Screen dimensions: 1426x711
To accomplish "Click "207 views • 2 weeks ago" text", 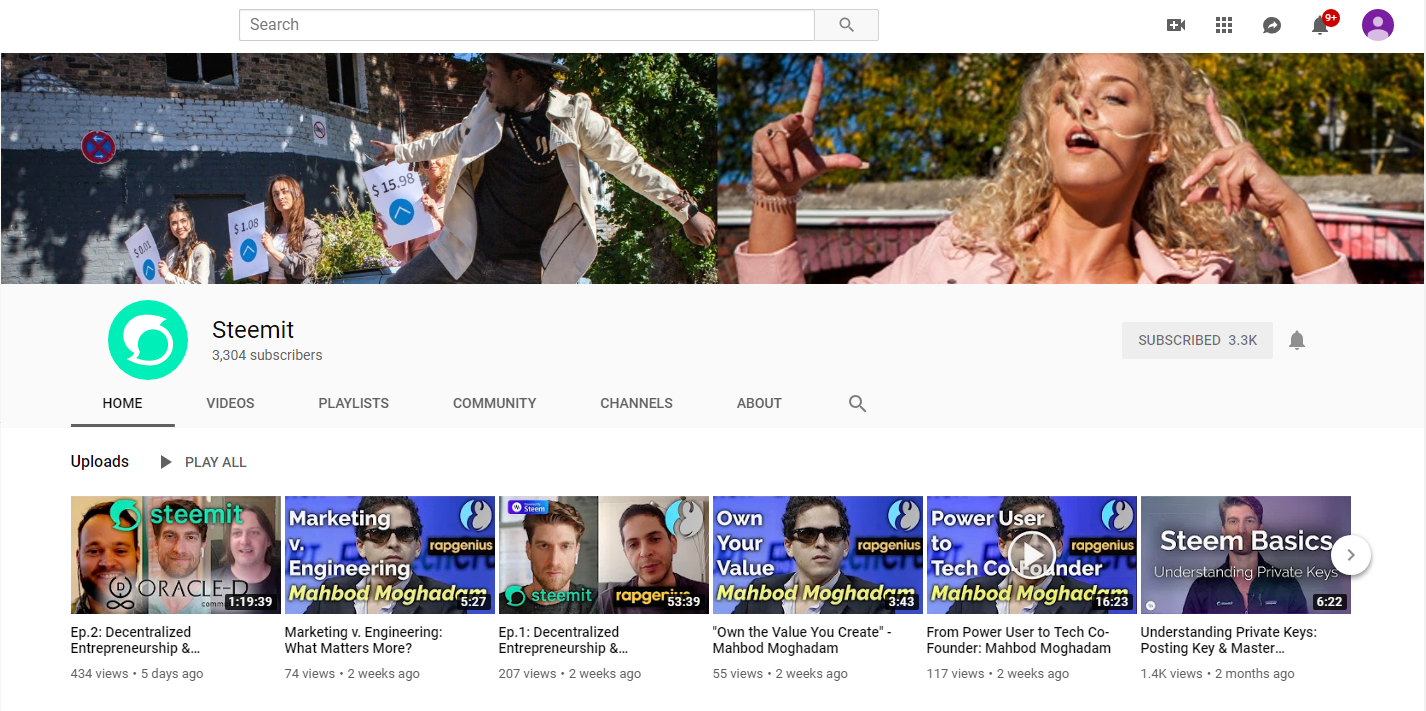I will (x=570, y=674).
